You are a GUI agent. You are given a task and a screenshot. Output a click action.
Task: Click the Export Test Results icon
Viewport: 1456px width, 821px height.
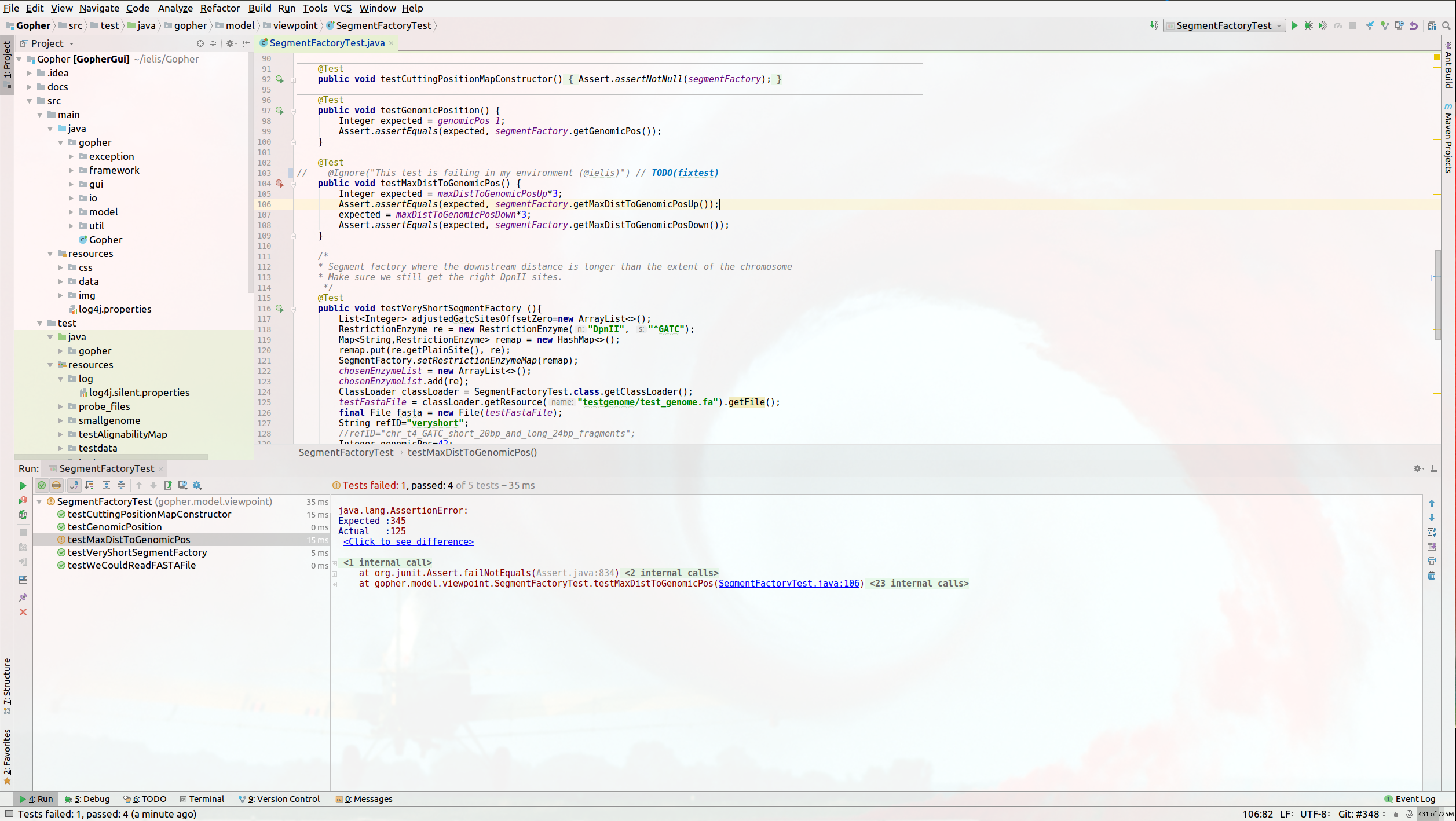coord(168,485)
